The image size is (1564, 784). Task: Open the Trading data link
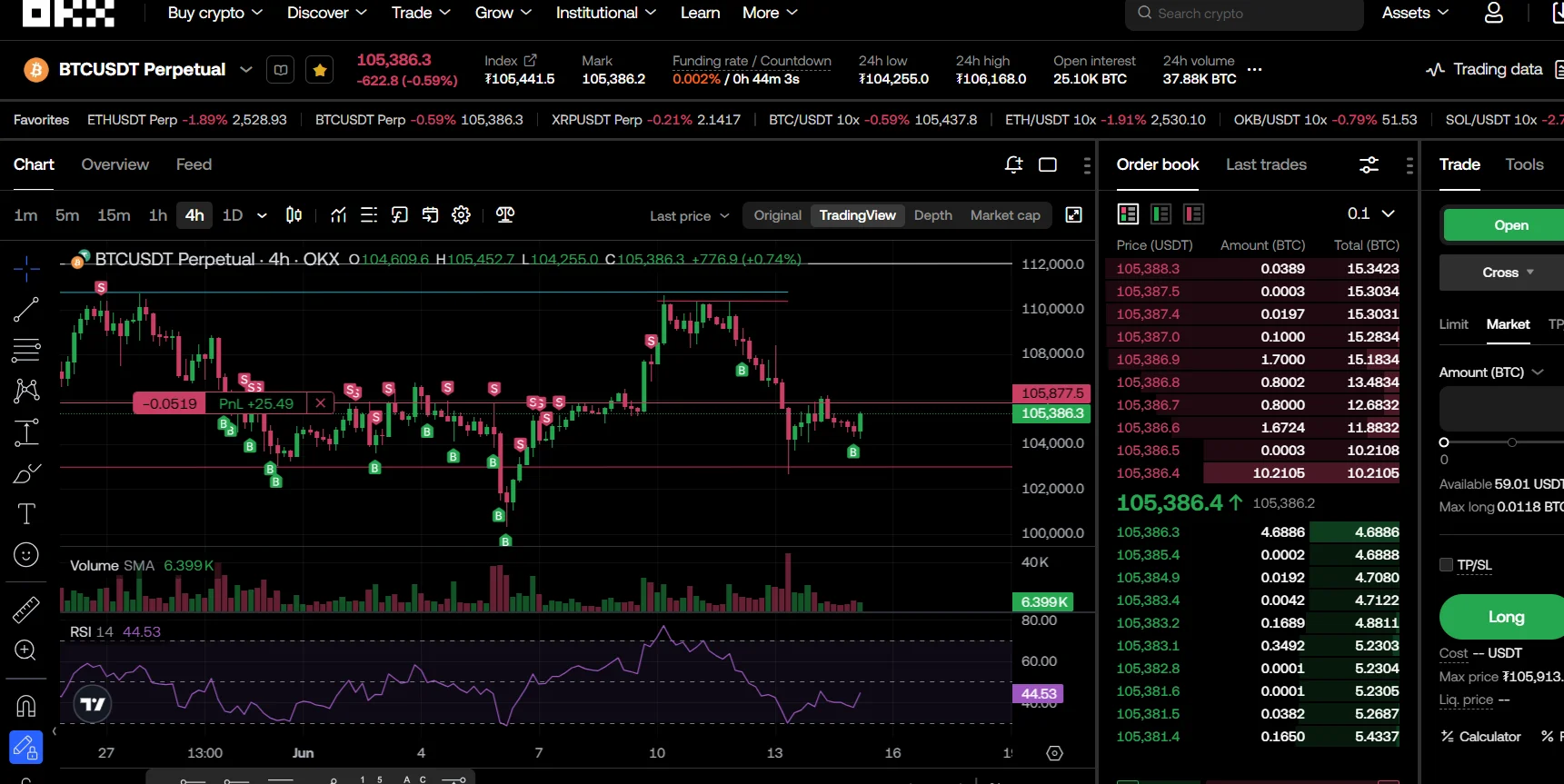coord(1484,69)
